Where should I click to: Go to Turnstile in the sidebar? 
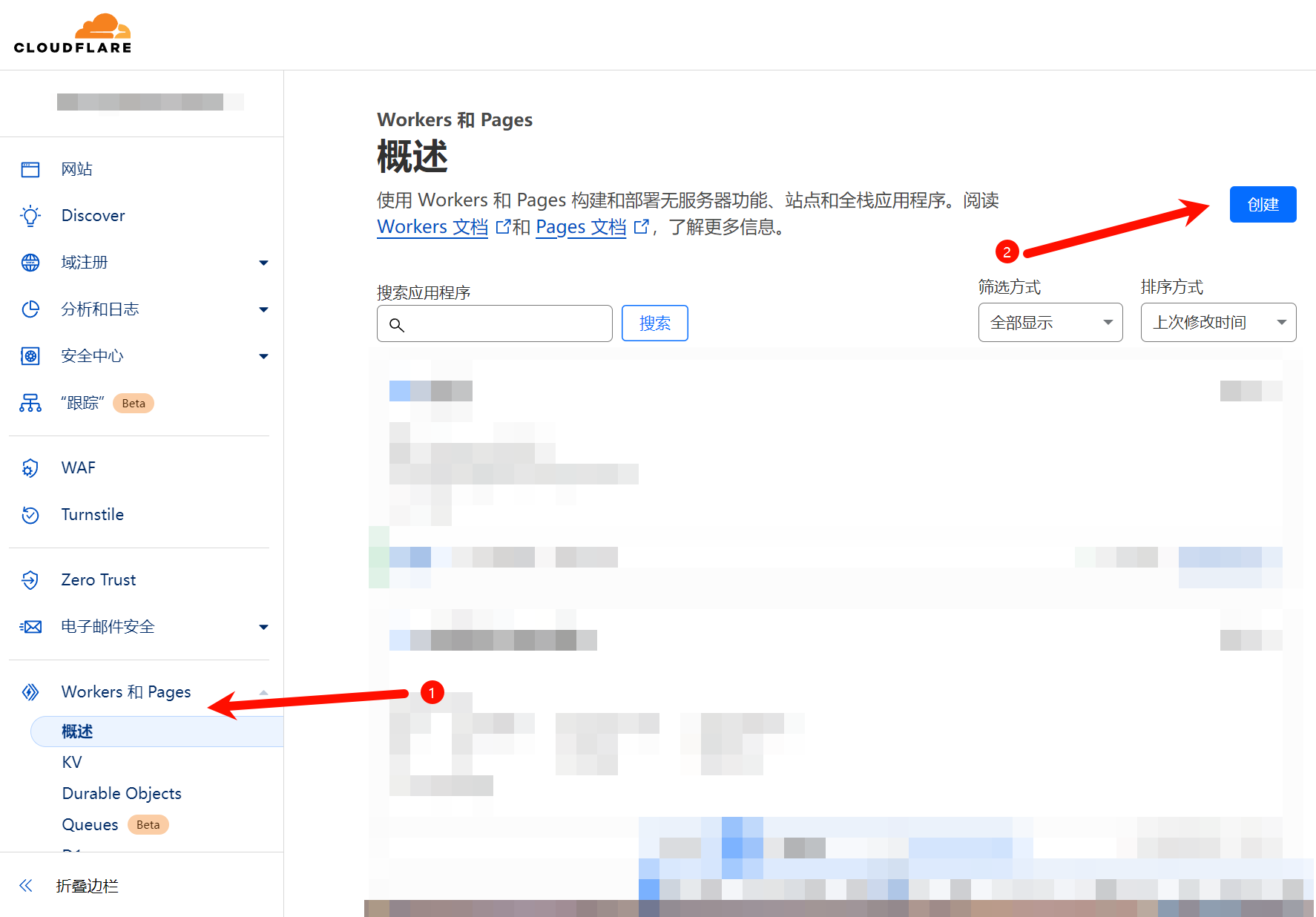[92, 515]
